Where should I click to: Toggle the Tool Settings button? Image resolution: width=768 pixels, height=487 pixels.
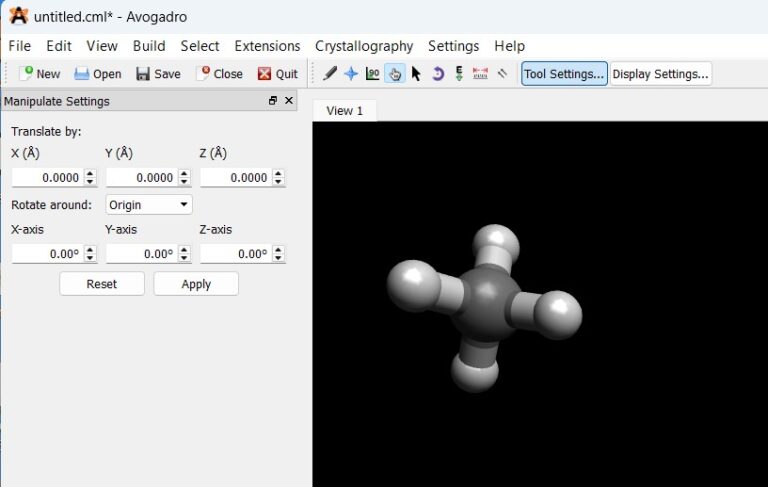[x=564, y=73]
